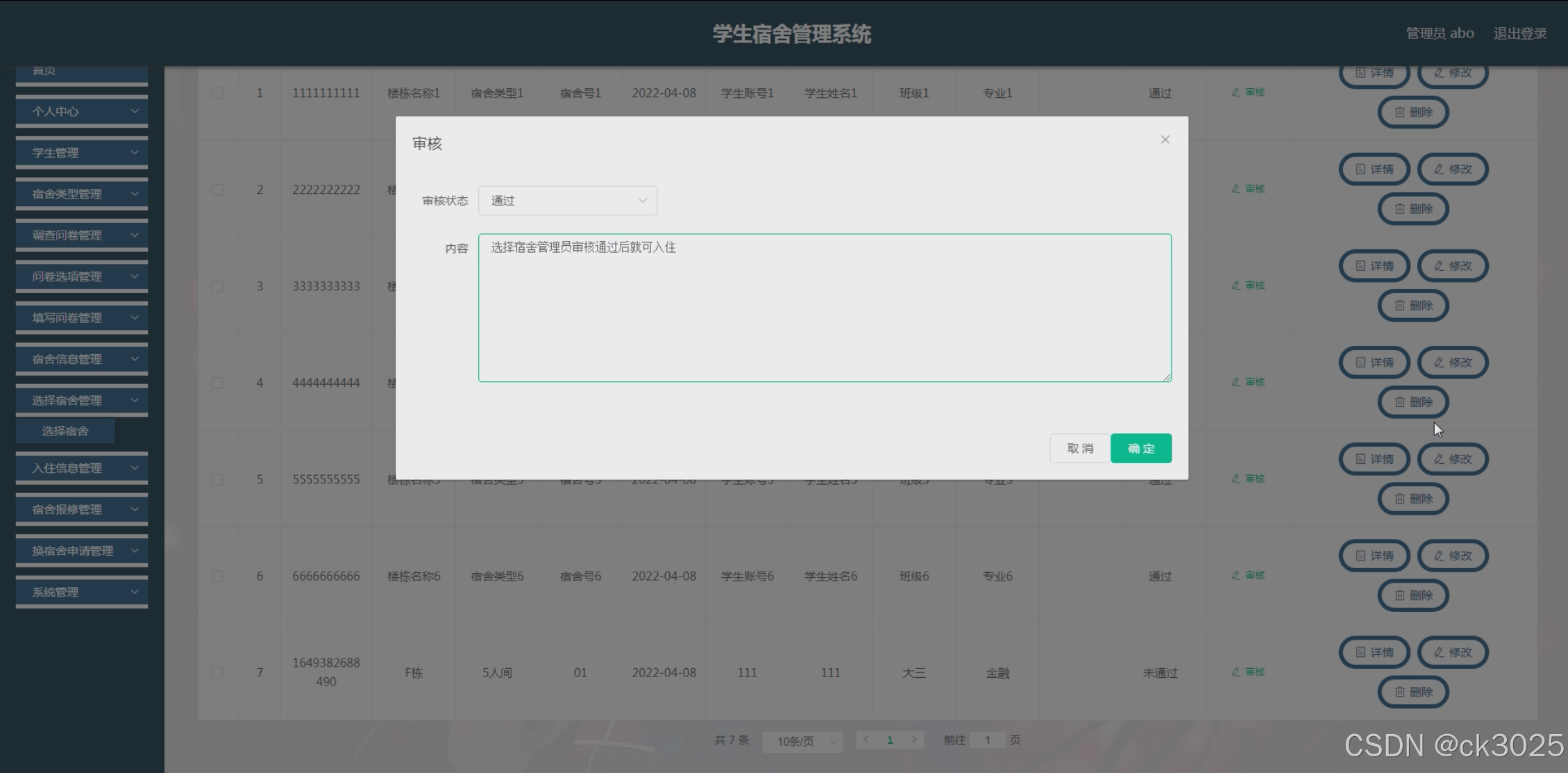The height and width of the screenshot is (773, 1568).
Task: Close the 审核 dialog with the X icon
Action: pyautogui.click(x=1165, y=140)
